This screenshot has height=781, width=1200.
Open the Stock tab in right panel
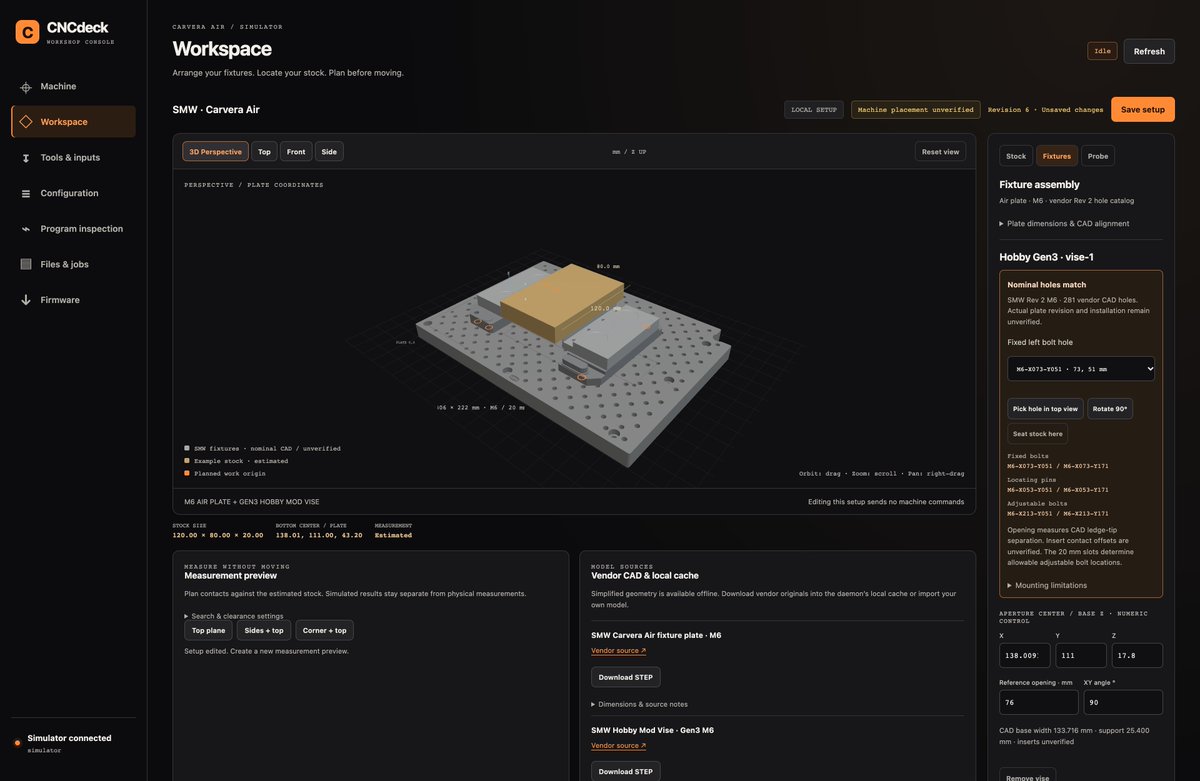tap(1016, 156)
